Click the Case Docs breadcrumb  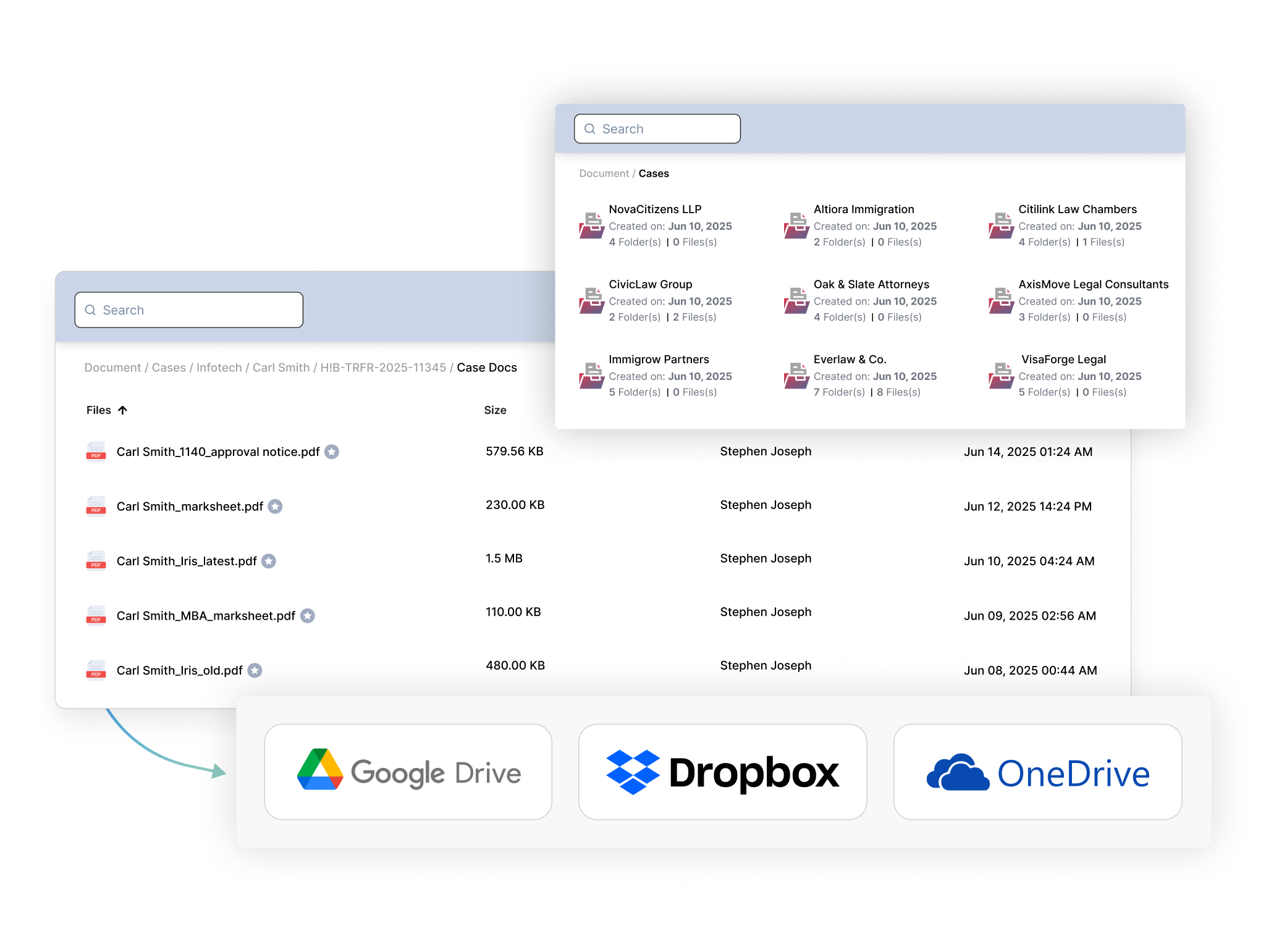click(x=487, y=368)
